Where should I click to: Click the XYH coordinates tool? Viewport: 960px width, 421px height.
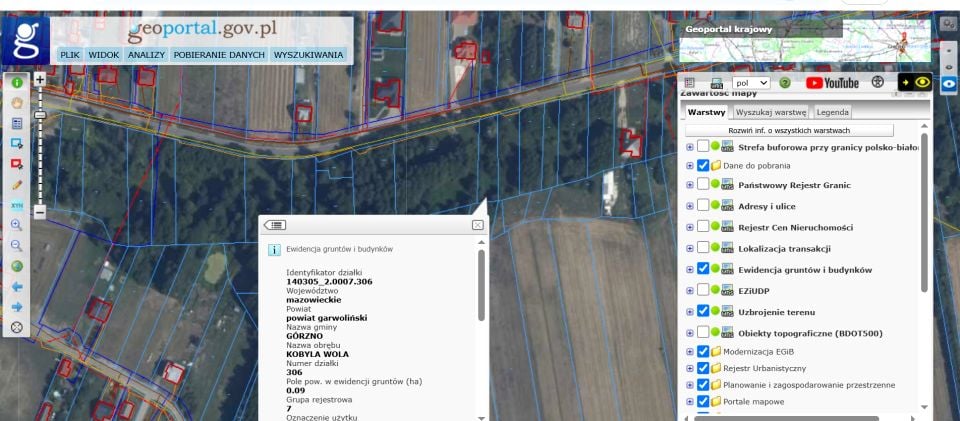pyautogui.click(x=17, y=205)
